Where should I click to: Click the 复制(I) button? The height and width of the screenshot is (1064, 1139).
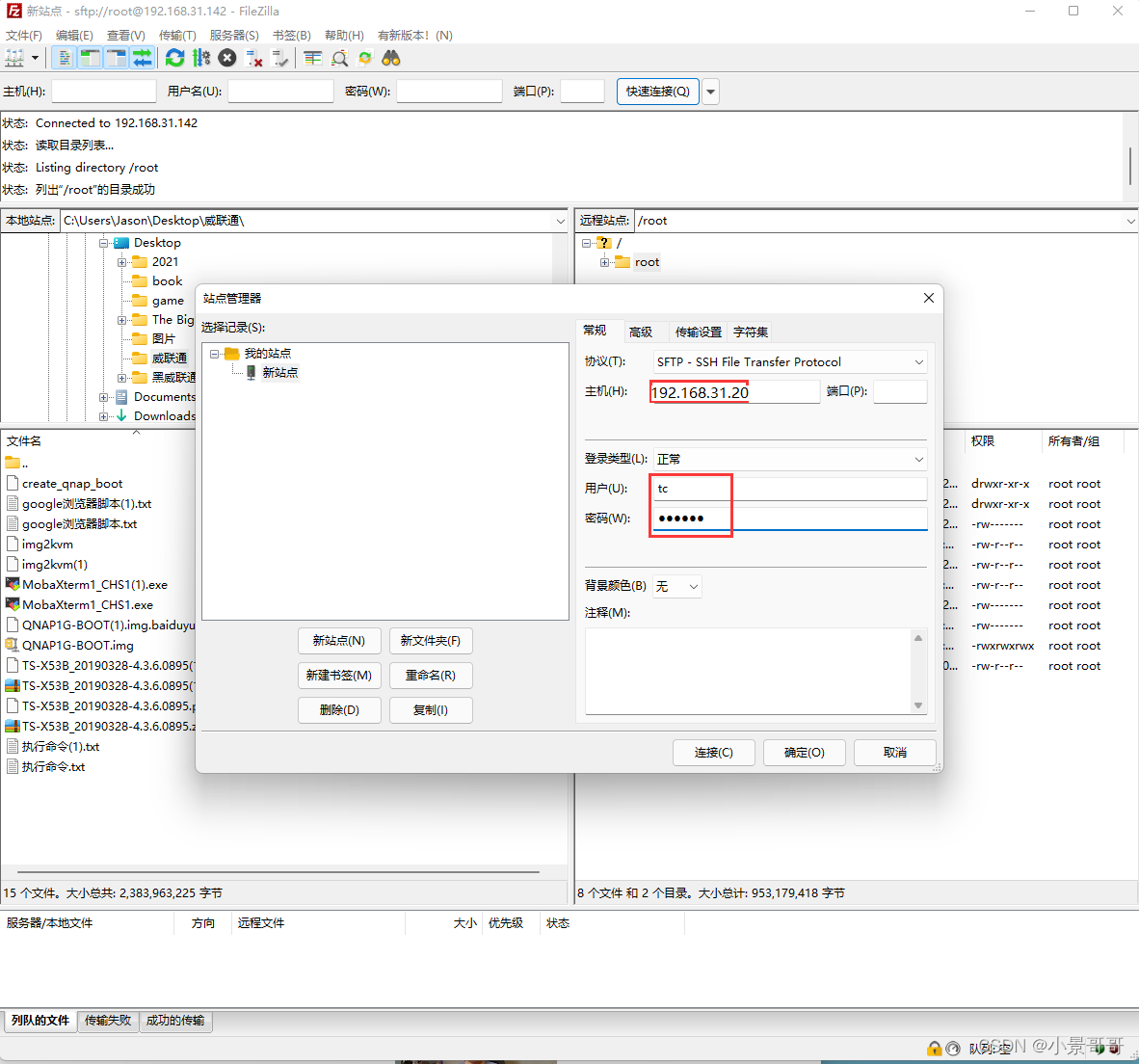(x=431, y=710)
